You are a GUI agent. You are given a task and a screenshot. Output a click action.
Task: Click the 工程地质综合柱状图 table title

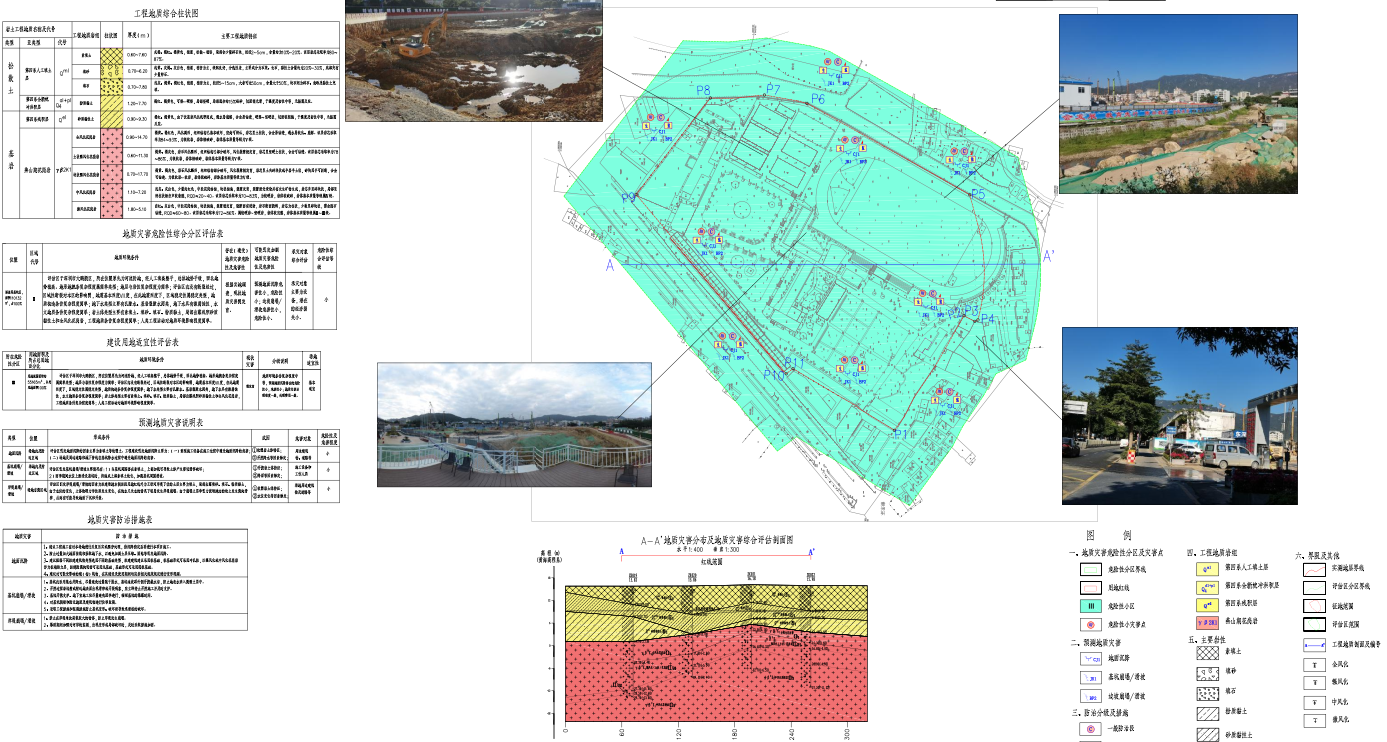click(166, 13)
